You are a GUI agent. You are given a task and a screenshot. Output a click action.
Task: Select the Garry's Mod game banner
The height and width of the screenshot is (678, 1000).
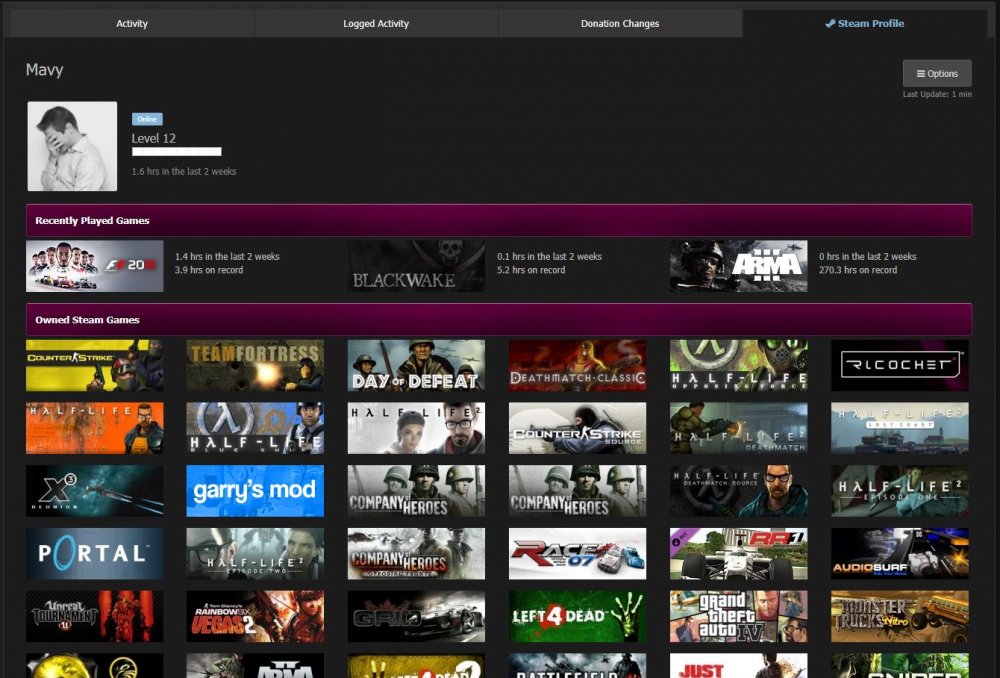(255, 490)
